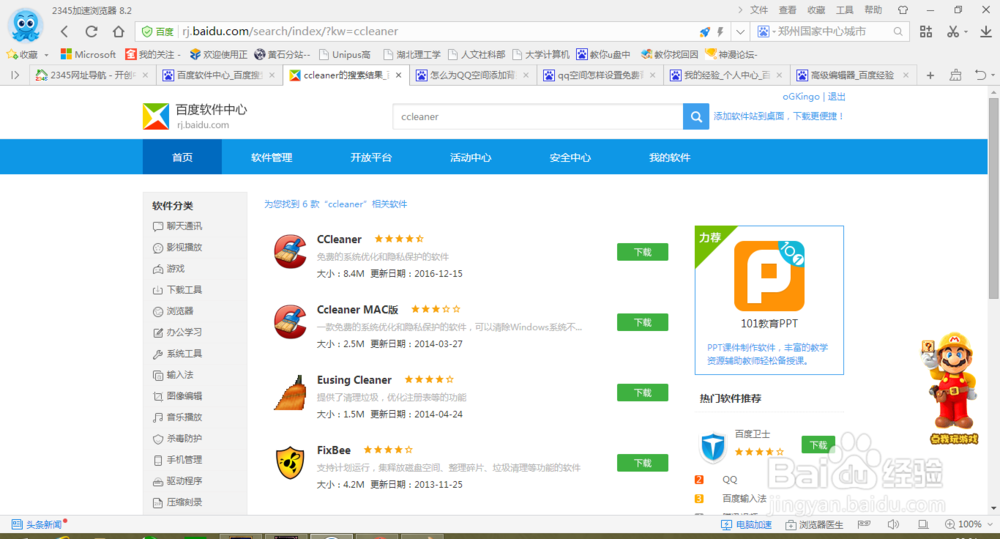Viewport: 1000px width, 539px height.
Task: Click the page vertical scrollbar
Action: coord(994,198)
